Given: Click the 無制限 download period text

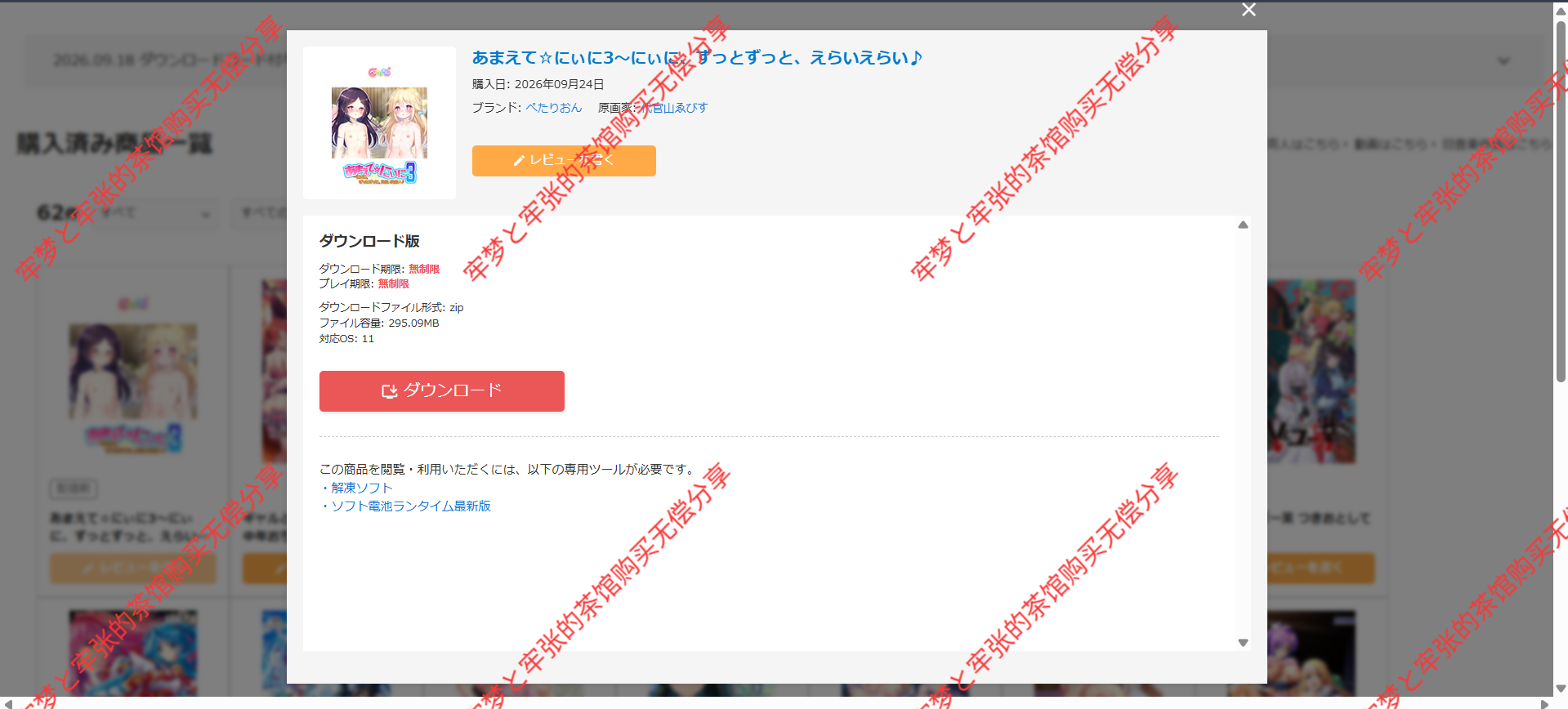Looking at the screenshot, I should [x=424, y=269].
